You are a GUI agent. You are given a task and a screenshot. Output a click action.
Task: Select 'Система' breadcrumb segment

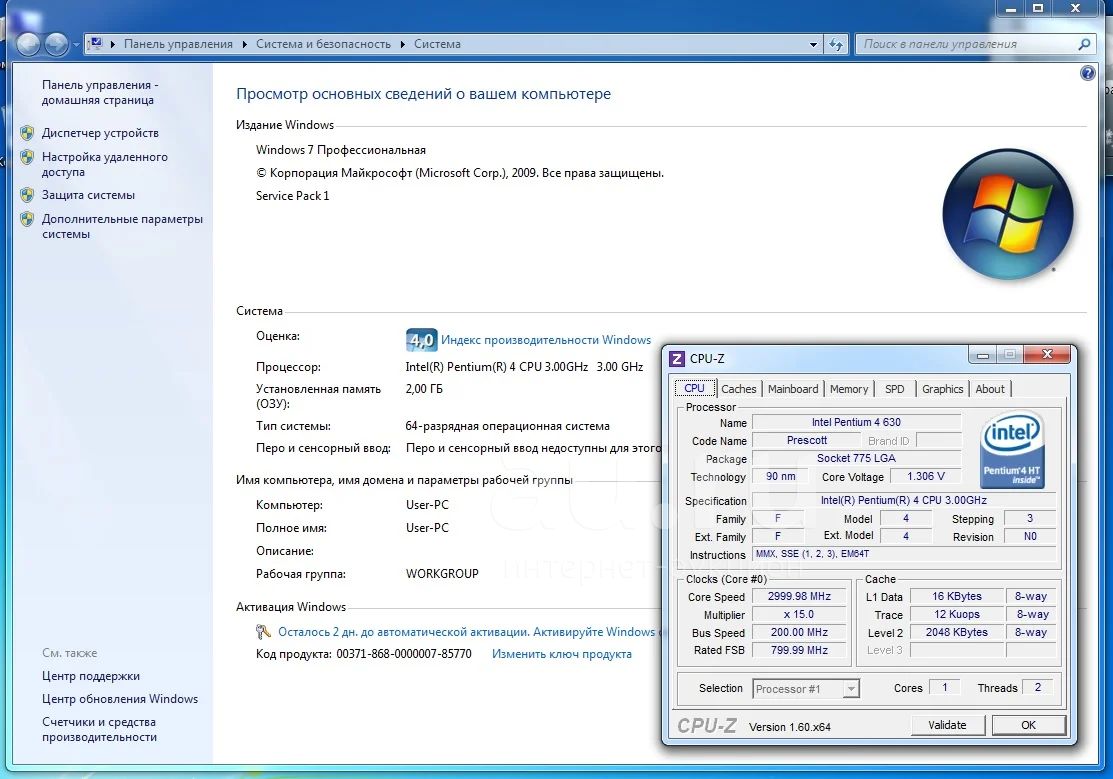tap(437, 44)
